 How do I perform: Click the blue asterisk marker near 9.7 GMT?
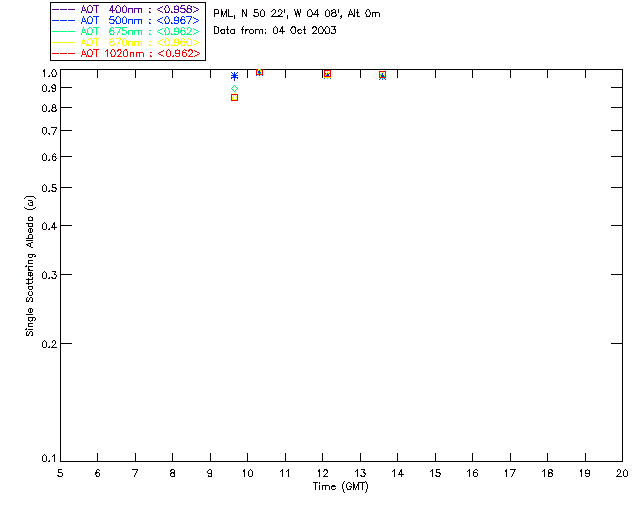234,76
